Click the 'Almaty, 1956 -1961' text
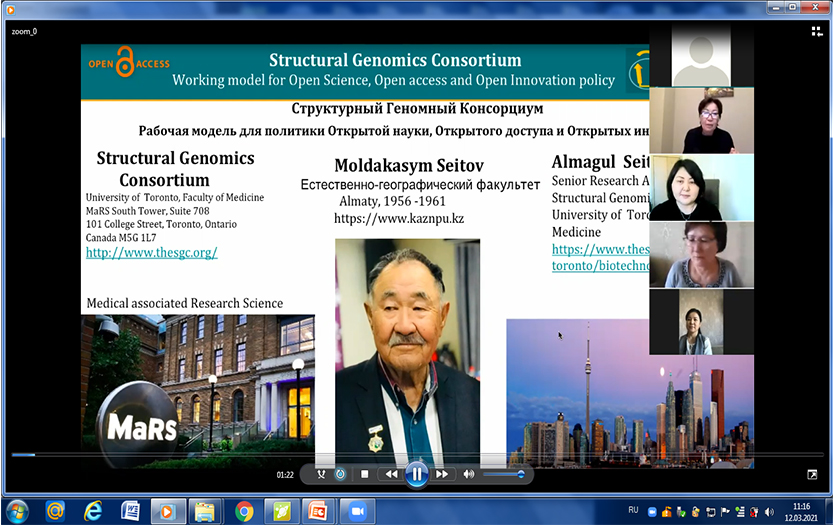Screen dimensions: 833x525 392,201
